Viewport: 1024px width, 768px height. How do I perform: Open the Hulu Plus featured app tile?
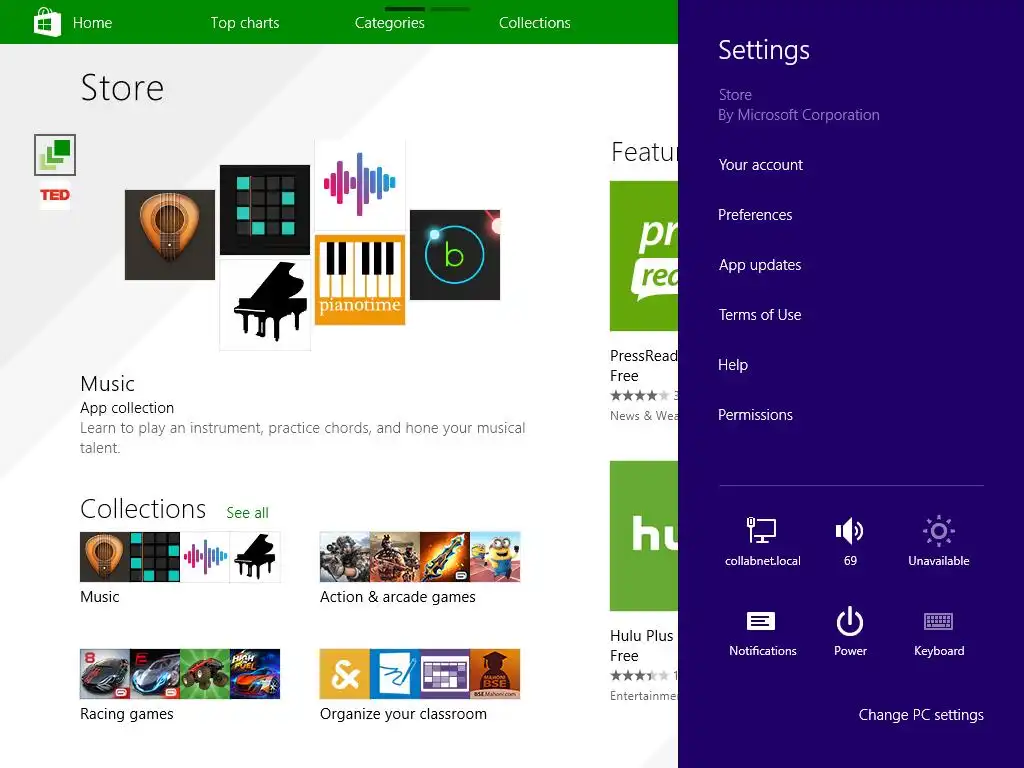pyautogui.click(x=644, y=536)
